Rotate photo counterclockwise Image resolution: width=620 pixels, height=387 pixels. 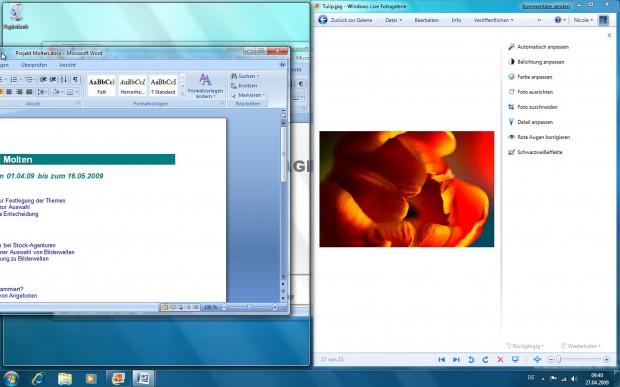[471, 359]
